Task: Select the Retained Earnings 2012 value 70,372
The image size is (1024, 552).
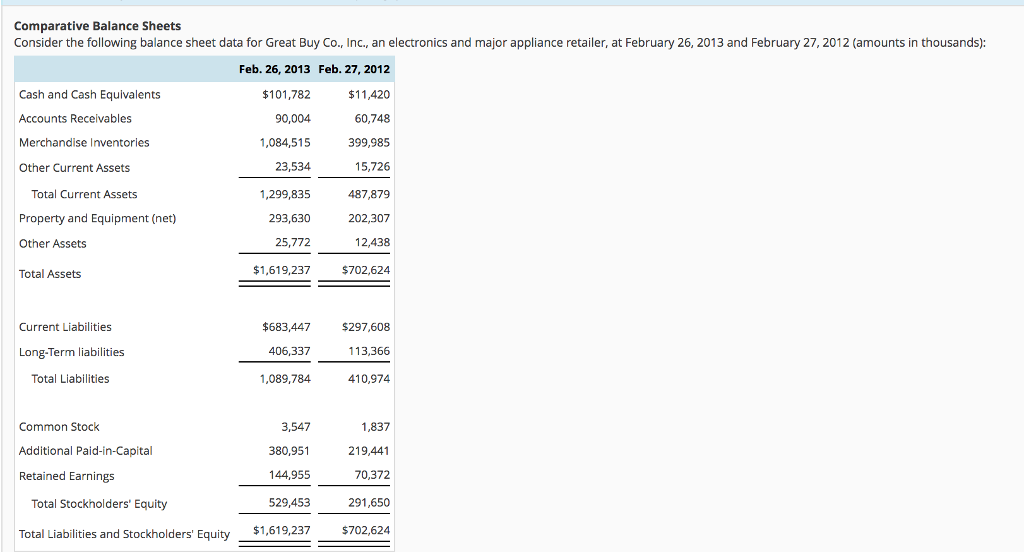Action: pos(372,476)
